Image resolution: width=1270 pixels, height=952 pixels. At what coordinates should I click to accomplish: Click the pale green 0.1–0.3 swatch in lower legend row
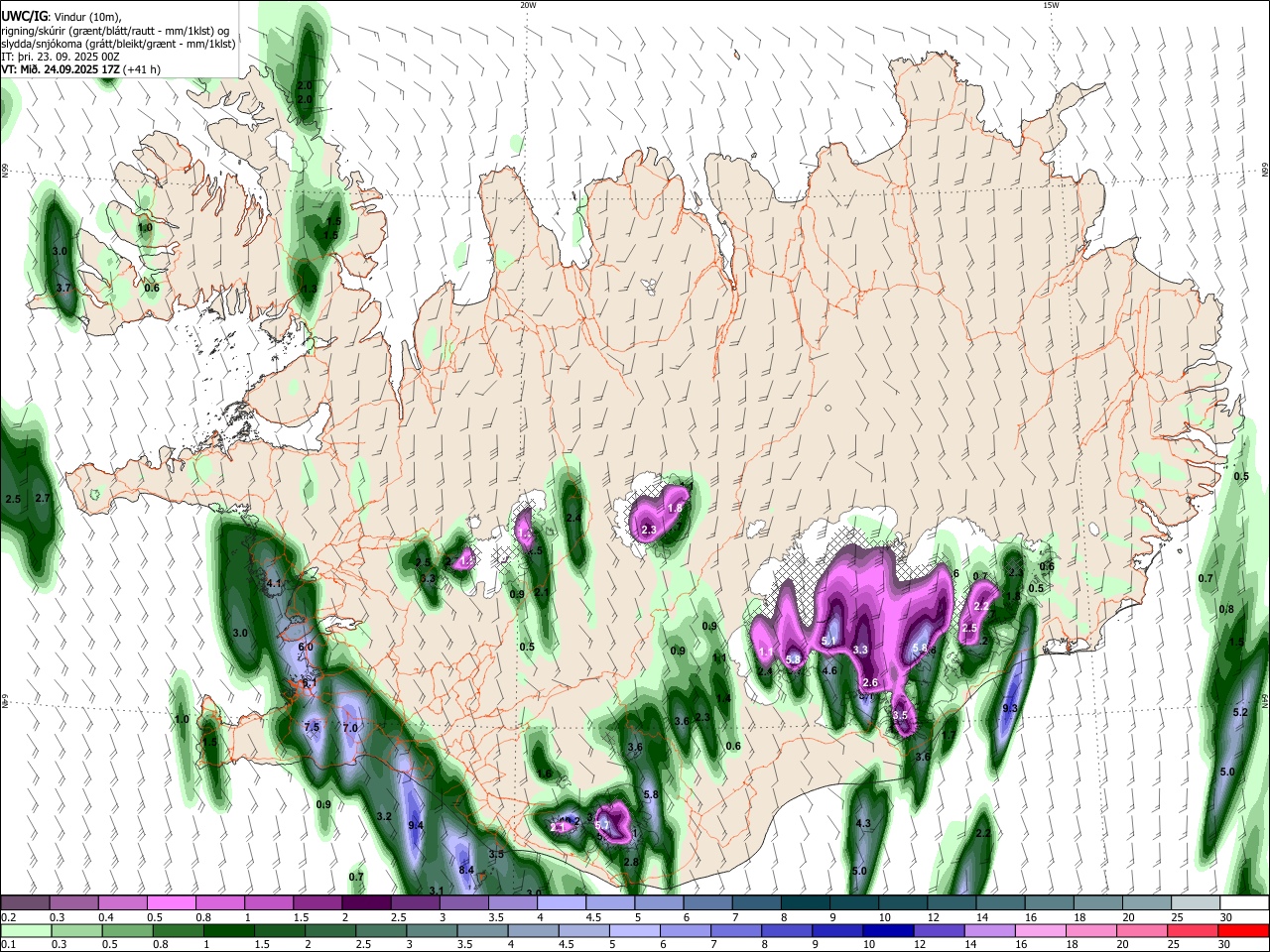click(25, 930)
